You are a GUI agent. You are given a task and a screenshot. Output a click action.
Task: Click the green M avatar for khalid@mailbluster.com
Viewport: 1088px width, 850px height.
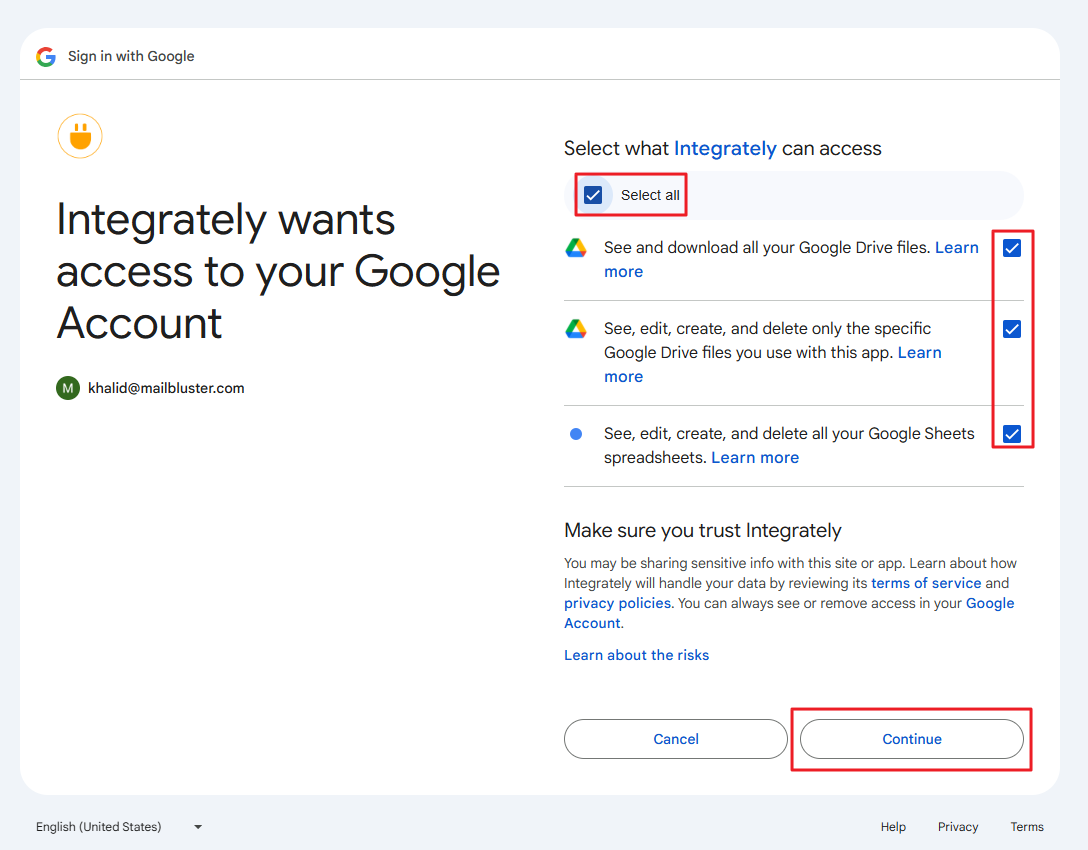(x=67, y=387)
